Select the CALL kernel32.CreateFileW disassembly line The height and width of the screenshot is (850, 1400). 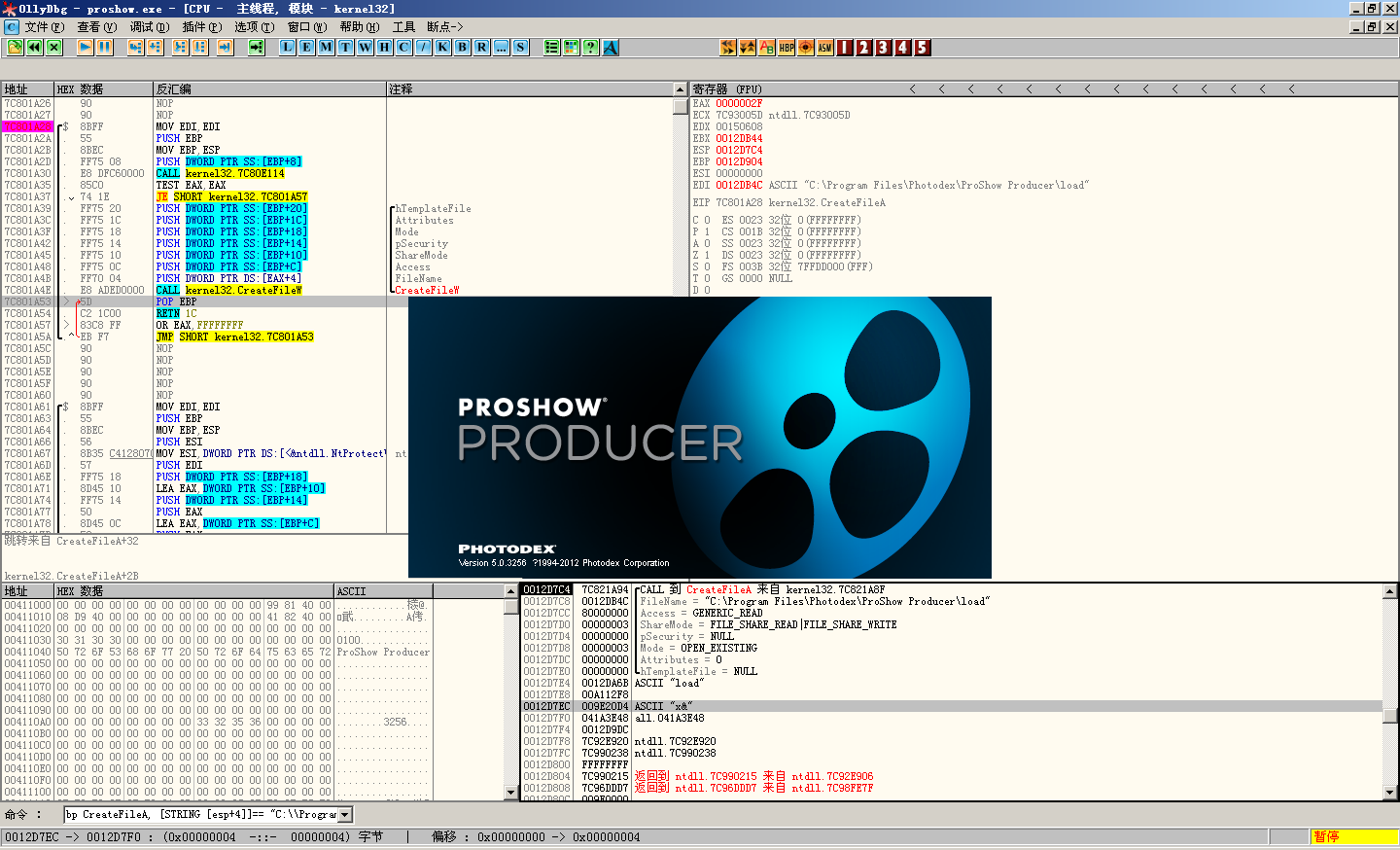pos(229,290)
